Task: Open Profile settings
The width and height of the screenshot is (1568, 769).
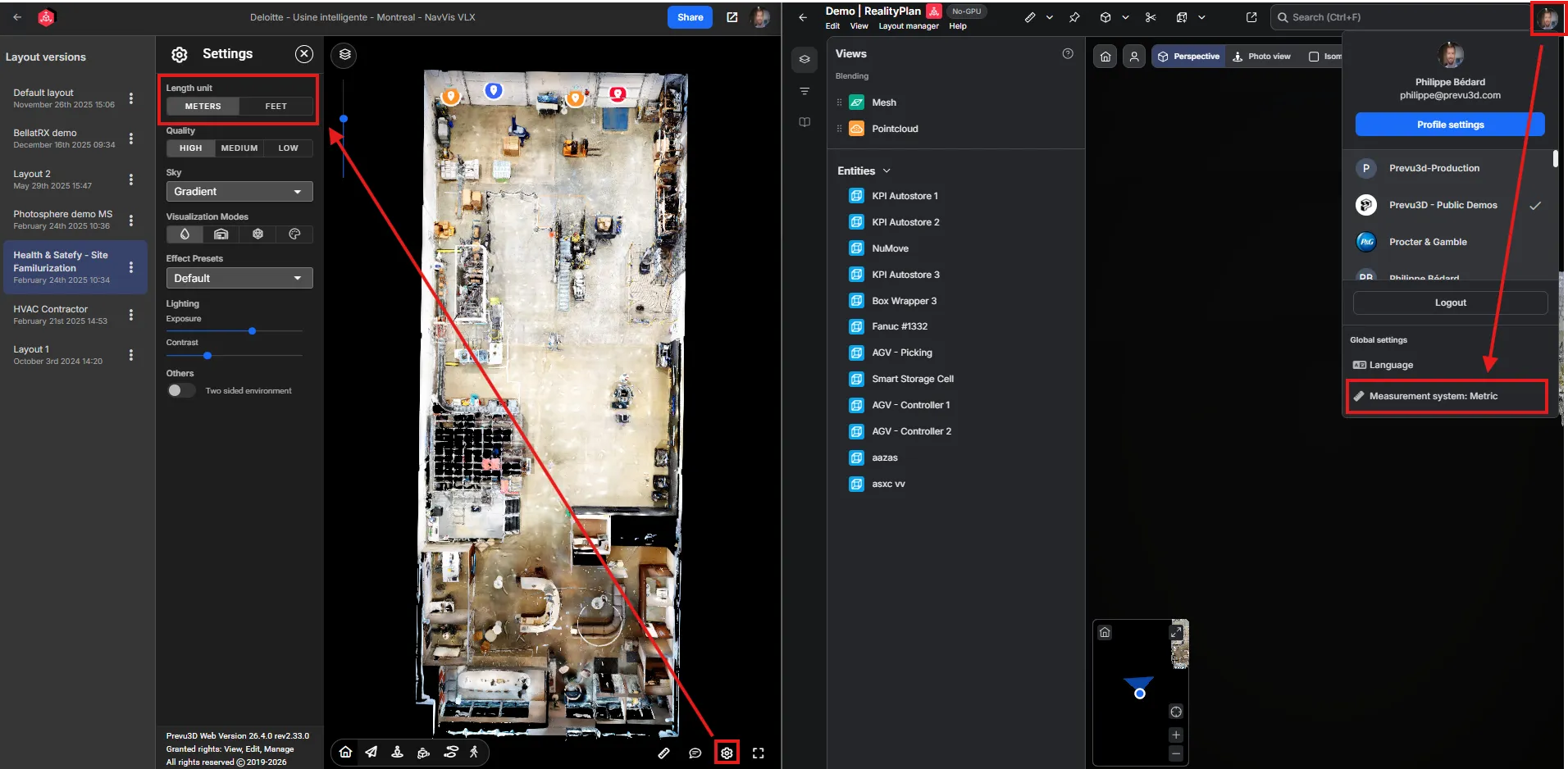Action: click(x=1450, y=125)
